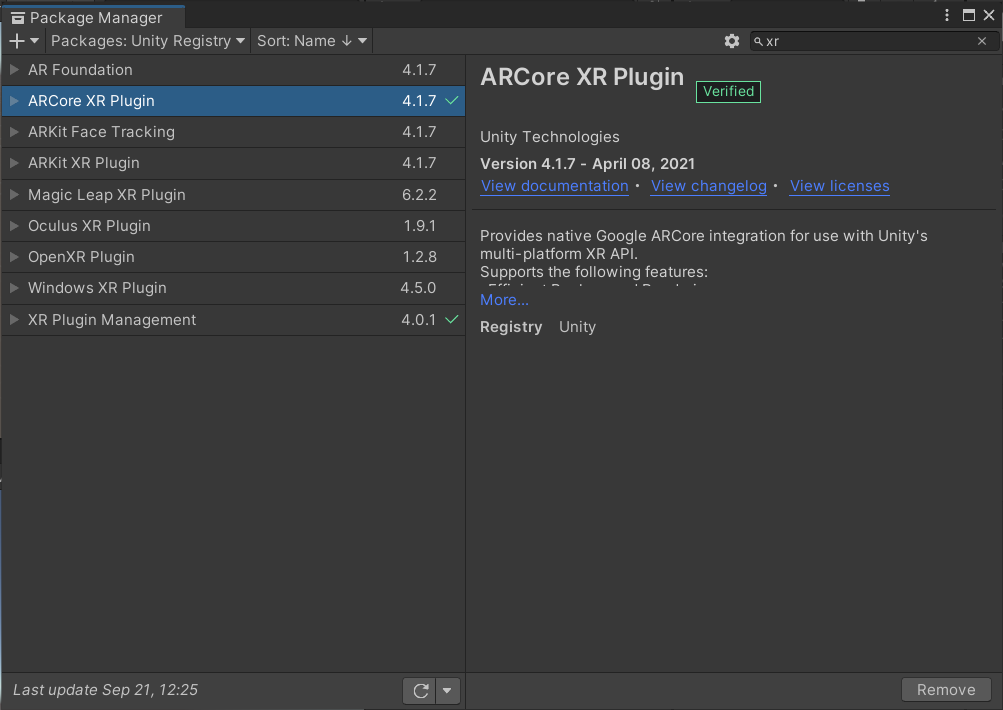
Task: Click the OpenXR Plugin version 1.2.8
Action: pos(420,256)
